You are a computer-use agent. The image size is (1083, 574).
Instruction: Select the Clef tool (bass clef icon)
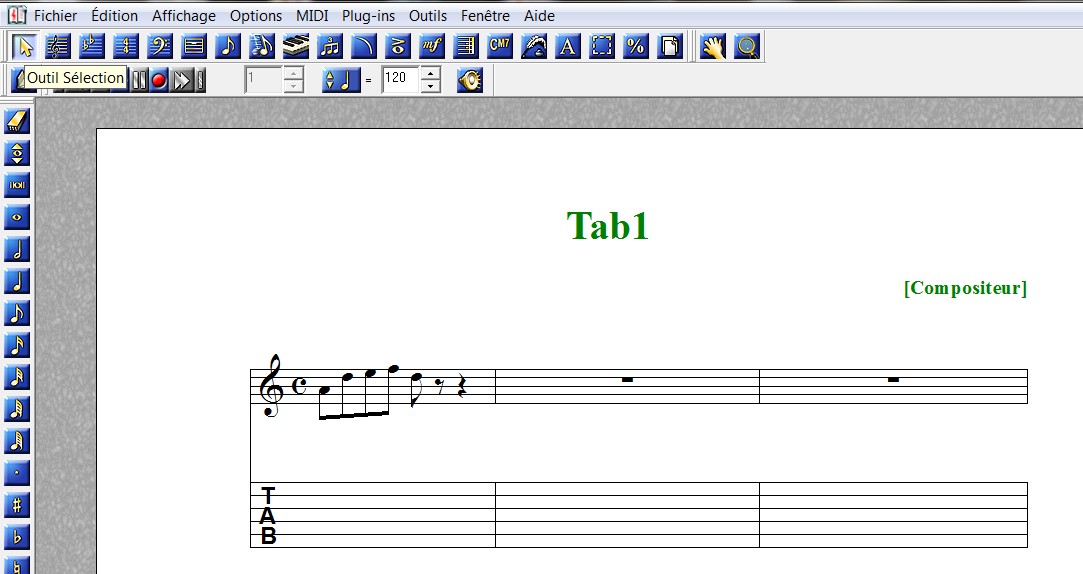(160, 46)
